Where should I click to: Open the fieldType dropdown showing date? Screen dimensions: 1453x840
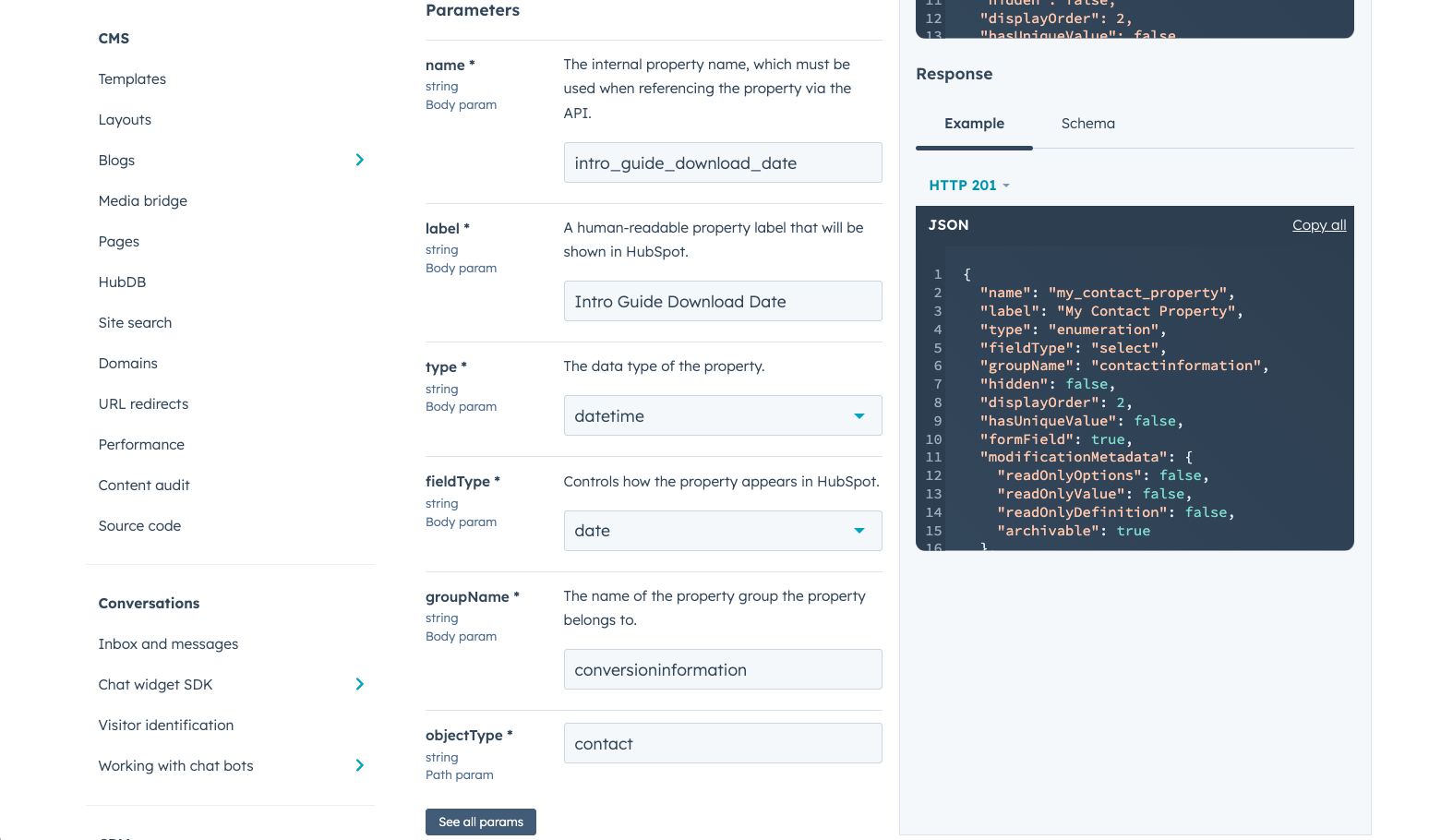click(x=723, y=531)
